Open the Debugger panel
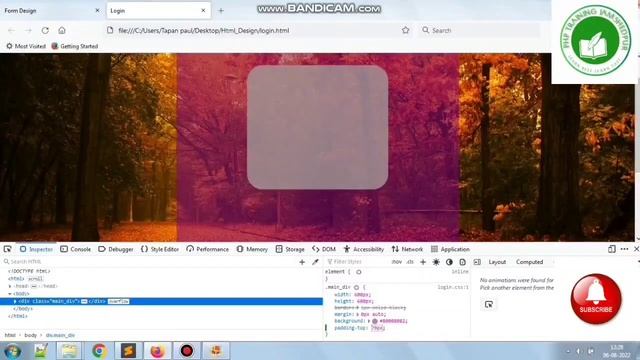640x360 pixels. tap(116, 249)
